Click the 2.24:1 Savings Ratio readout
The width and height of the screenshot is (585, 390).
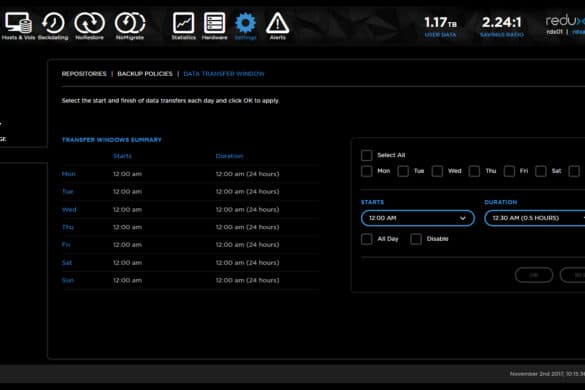point(501,26)
